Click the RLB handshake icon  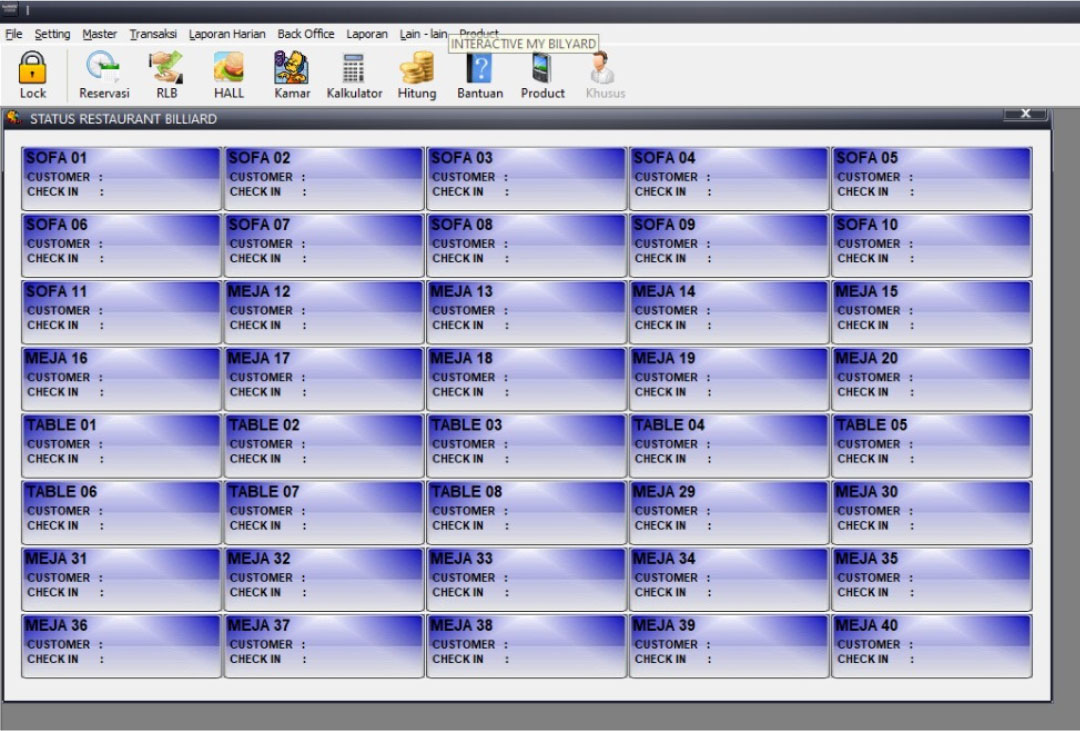pyautogui.click(x=166, y=69)
